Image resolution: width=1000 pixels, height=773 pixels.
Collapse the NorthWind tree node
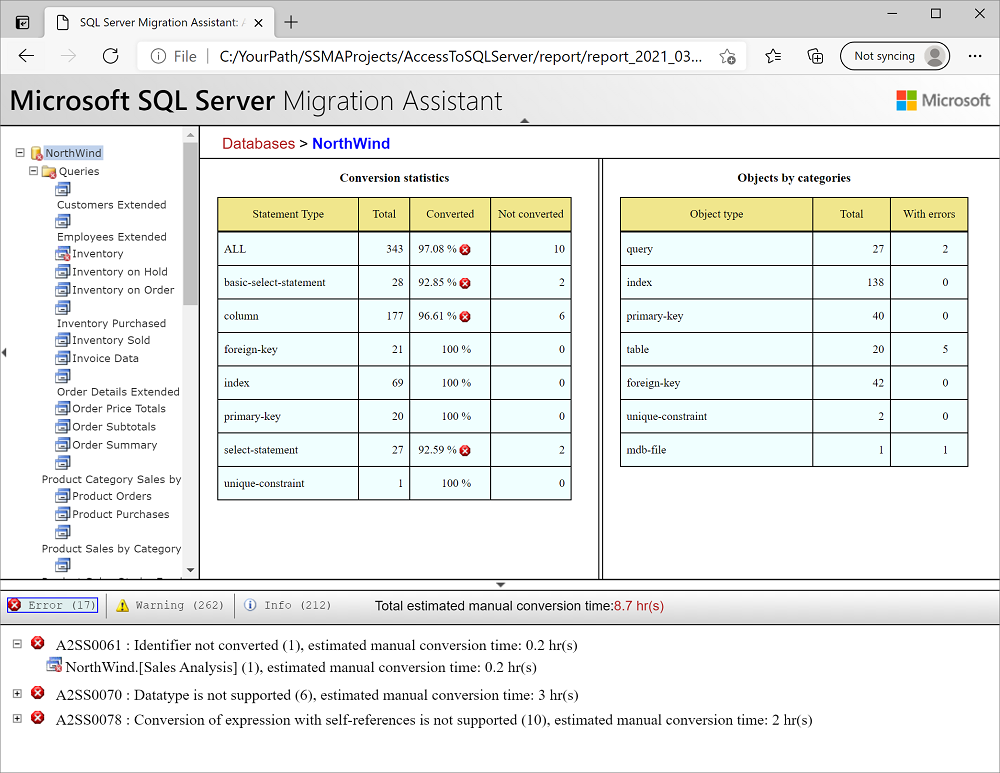[18, 152]
